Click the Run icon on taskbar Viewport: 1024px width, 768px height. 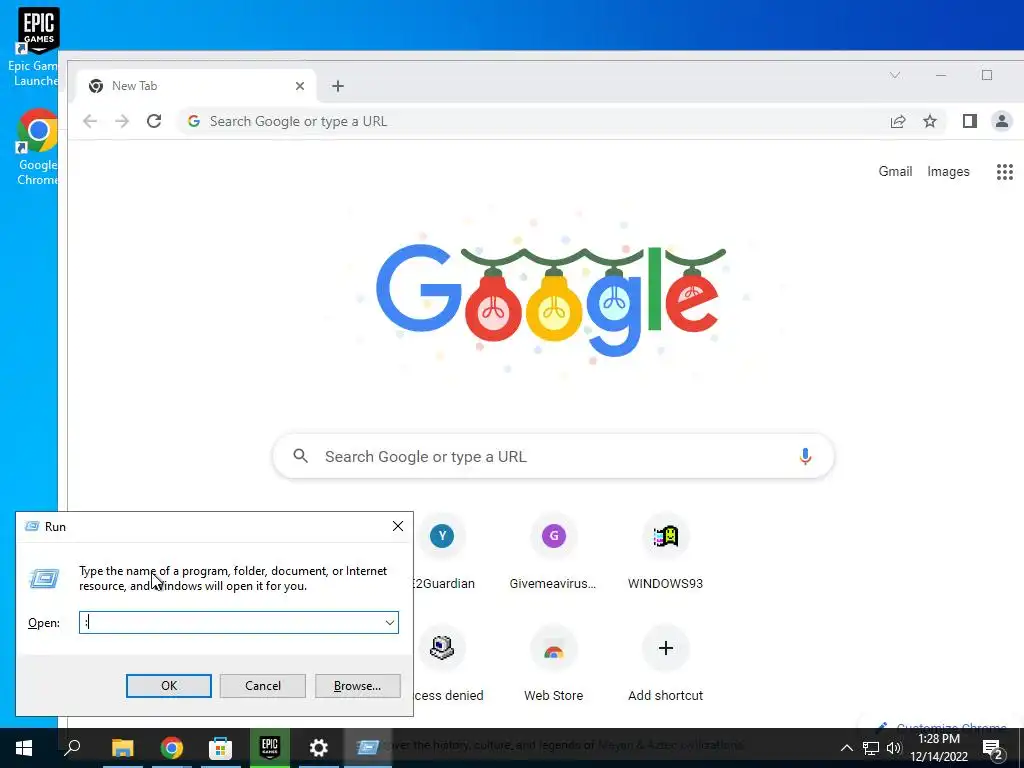tap(368, 748)
